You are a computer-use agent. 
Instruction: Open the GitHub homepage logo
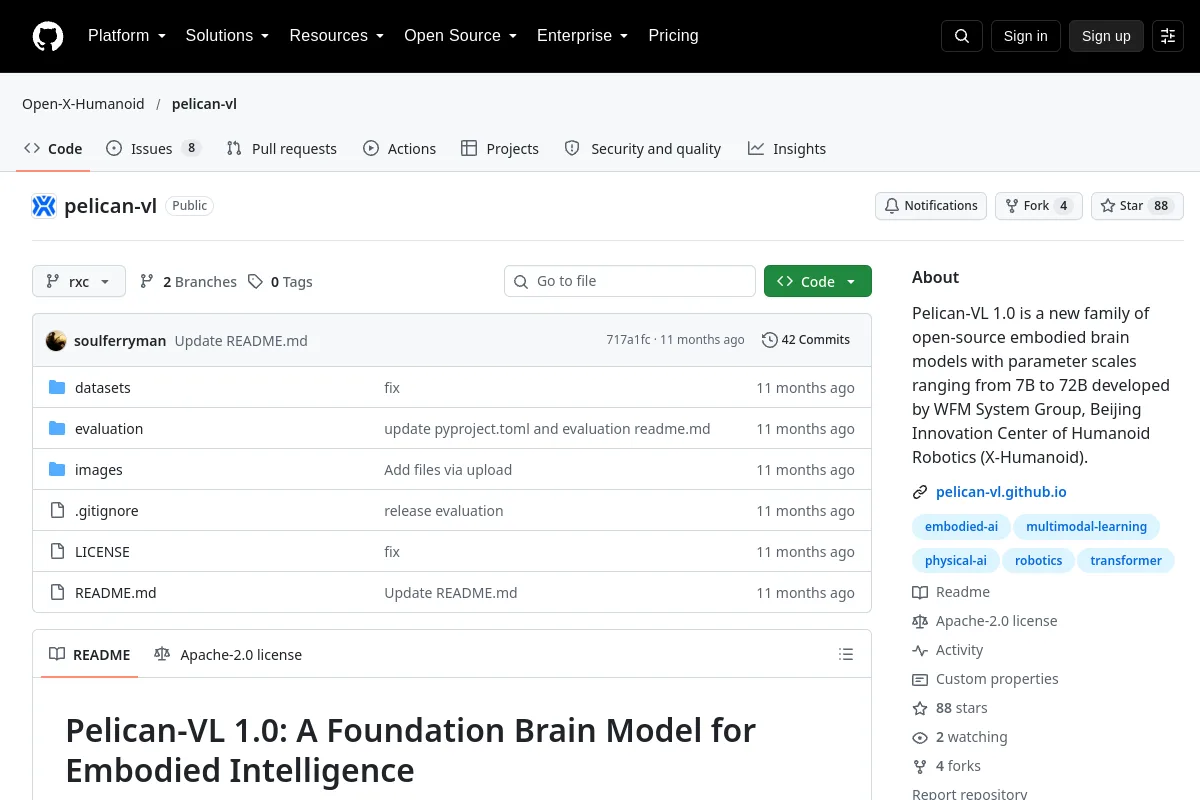pos(48,36)
